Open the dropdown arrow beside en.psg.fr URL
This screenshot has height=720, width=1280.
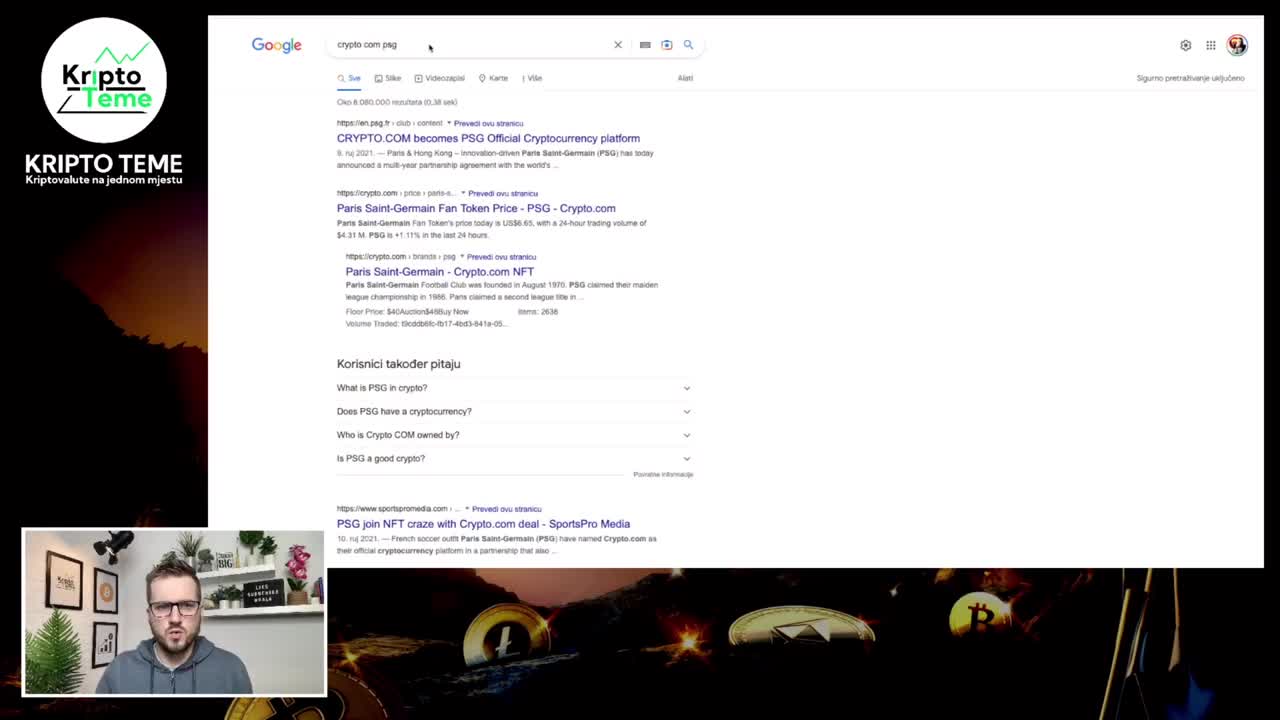(x=448, y=123)
